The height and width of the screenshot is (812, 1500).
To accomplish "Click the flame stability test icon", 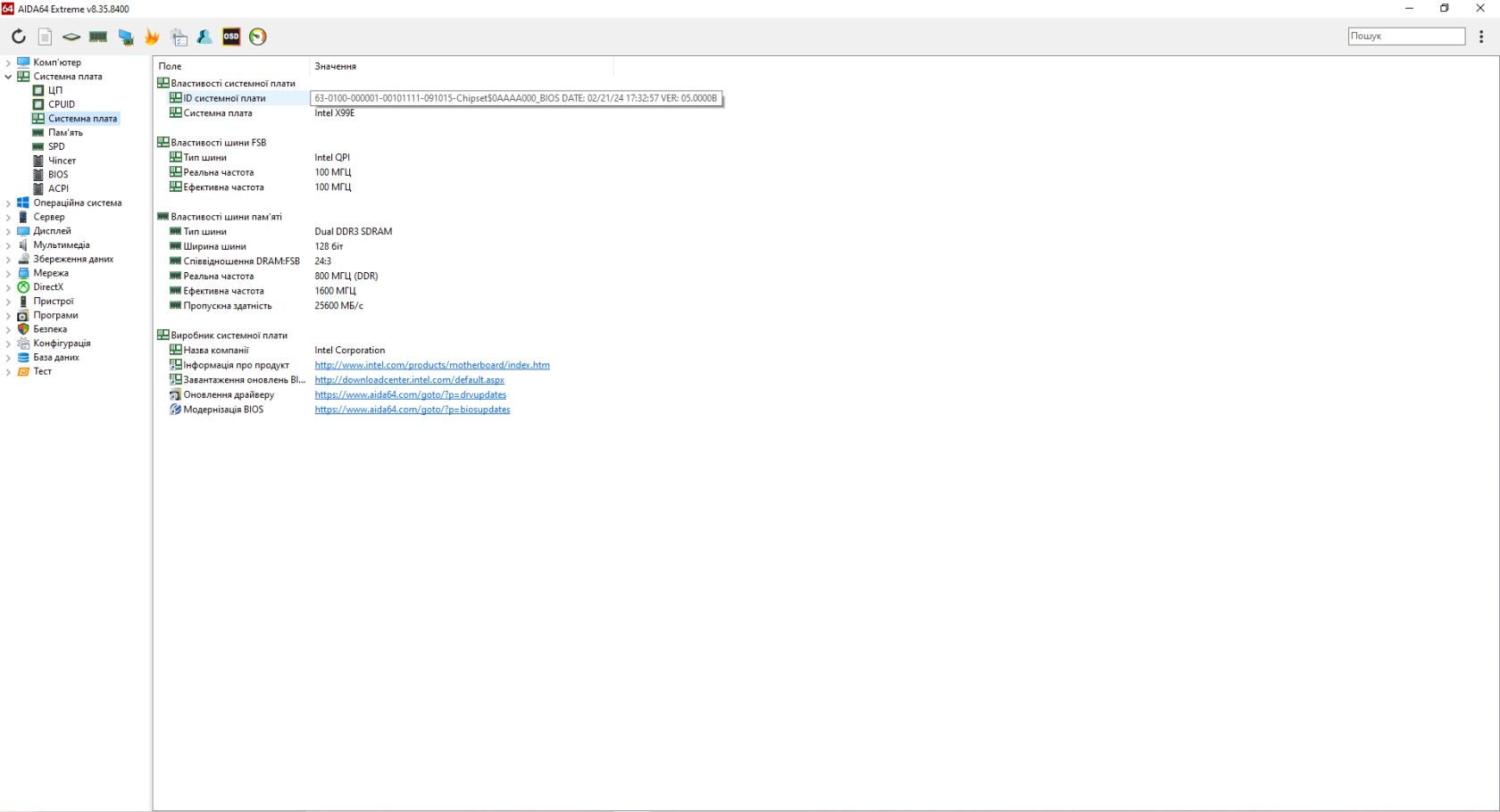I will pyautogui.click(x=152, y=37).
